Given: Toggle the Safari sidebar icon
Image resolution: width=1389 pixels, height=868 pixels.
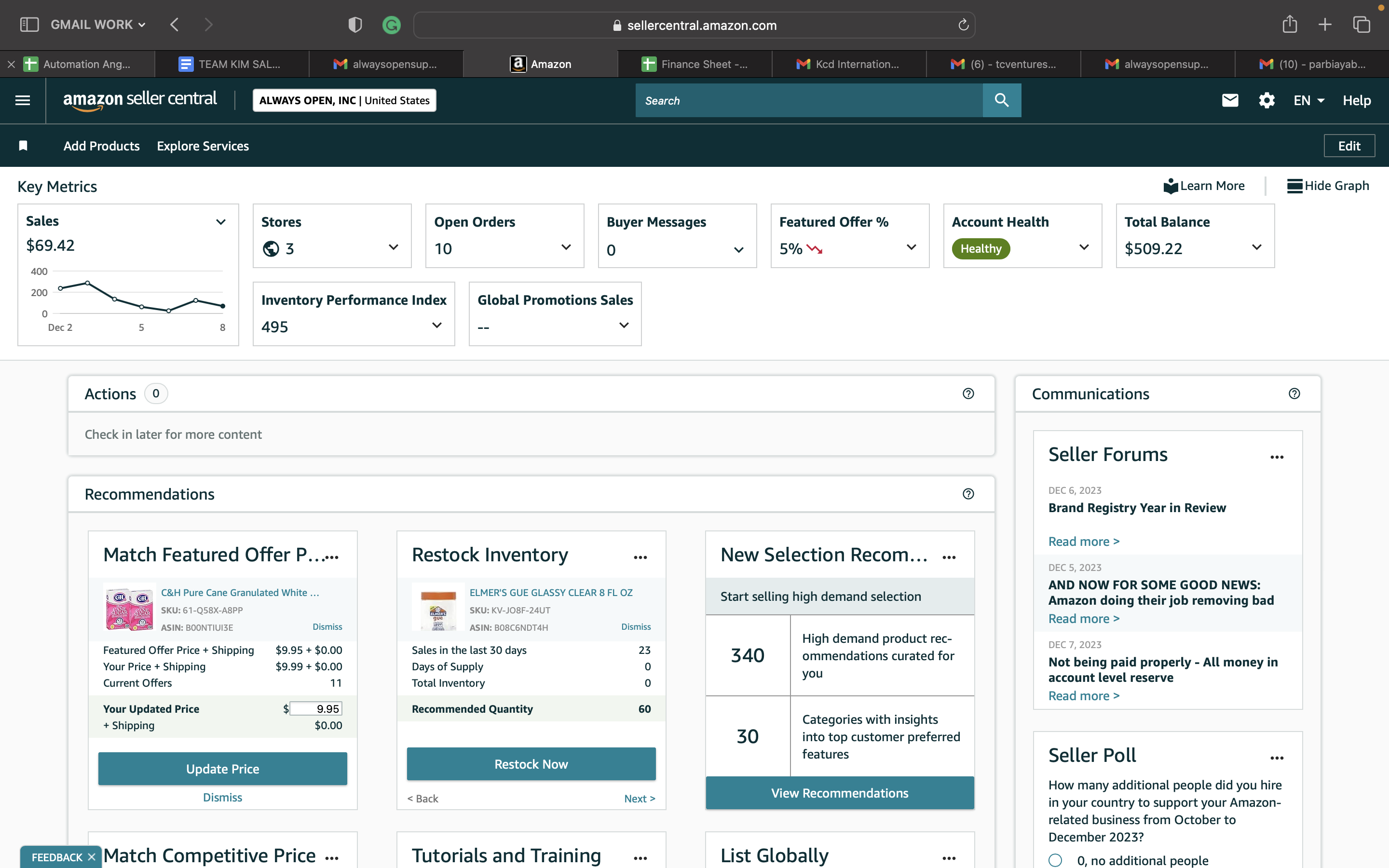Looking at the screenshot, I should click(29, 25).
